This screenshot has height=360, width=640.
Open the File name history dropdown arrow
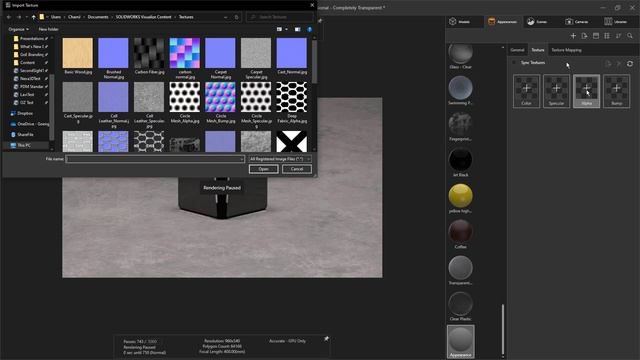242,159
